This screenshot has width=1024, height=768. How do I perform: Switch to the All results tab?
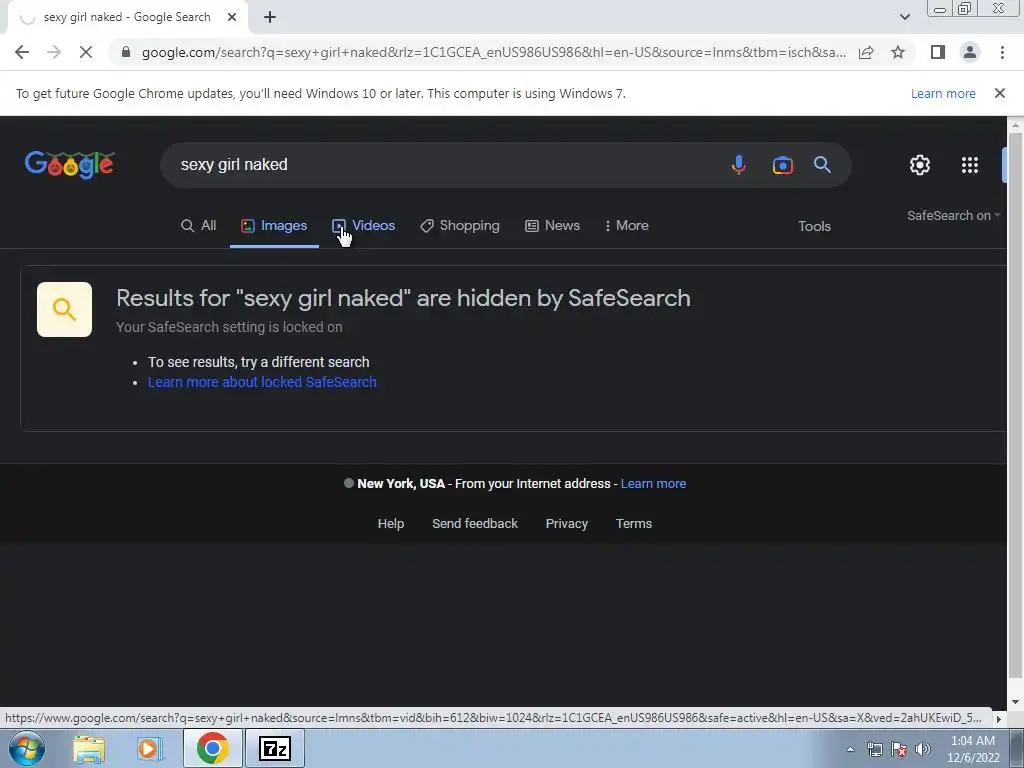click(x=199, y=225)
